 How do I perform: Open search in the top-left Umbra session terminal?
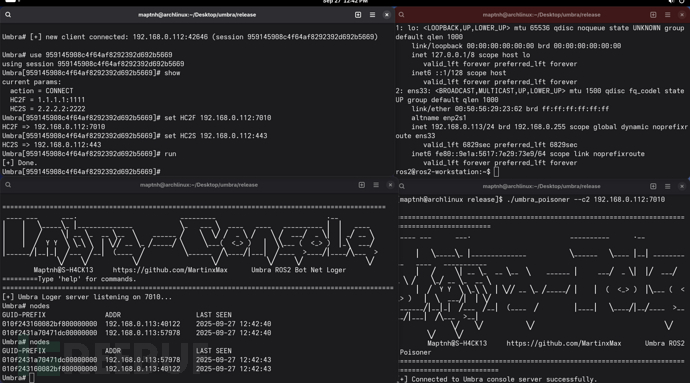(8, 15)
